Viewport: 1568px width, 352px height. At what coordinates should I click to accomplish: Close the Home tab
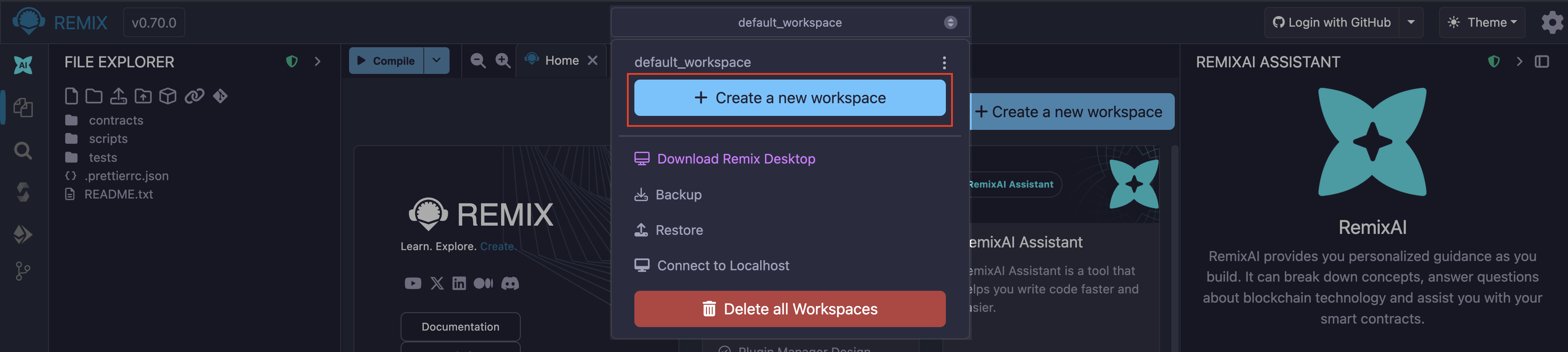[x=592, y=60]
